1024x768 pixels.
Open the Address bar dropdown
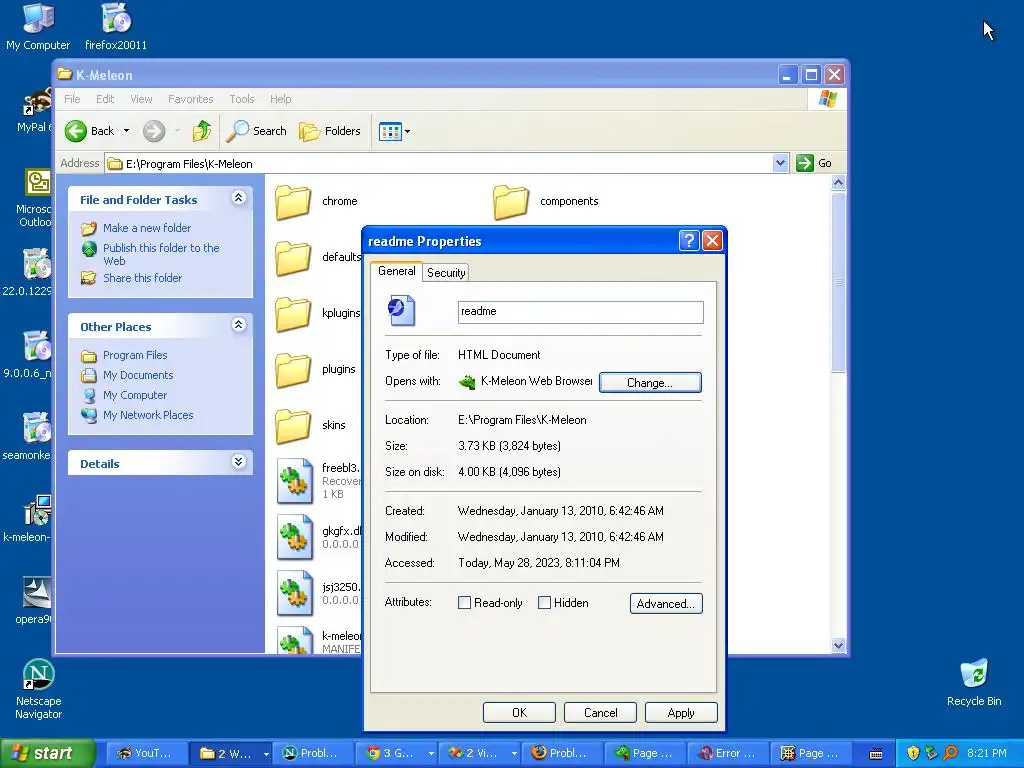tap(780, 163)
